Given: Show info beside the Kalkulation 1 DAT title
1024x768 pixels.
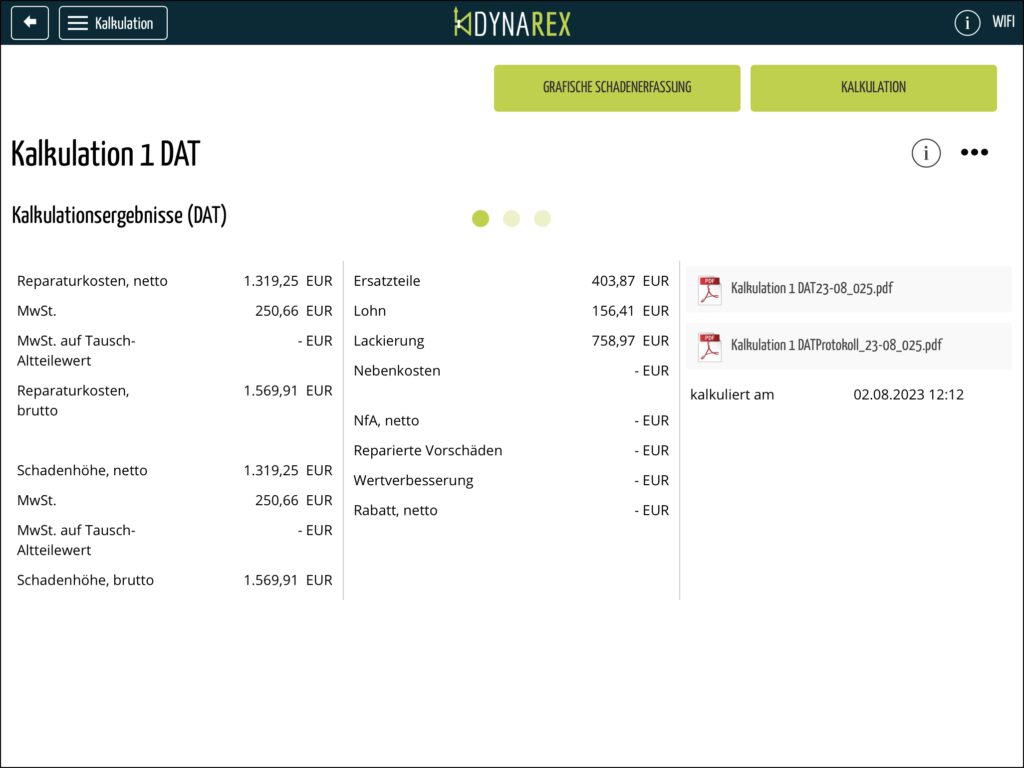Looking at the screenshot, I should [926, 153].
